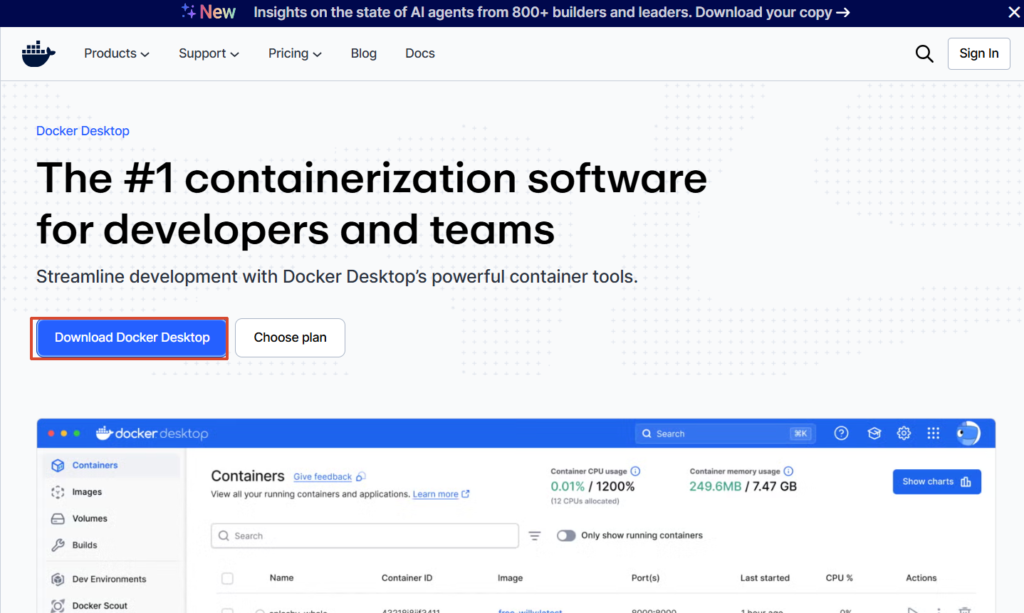Screen dimensions: 1024x613
Task: Open the Learn more link
Action: click(436, 494)
